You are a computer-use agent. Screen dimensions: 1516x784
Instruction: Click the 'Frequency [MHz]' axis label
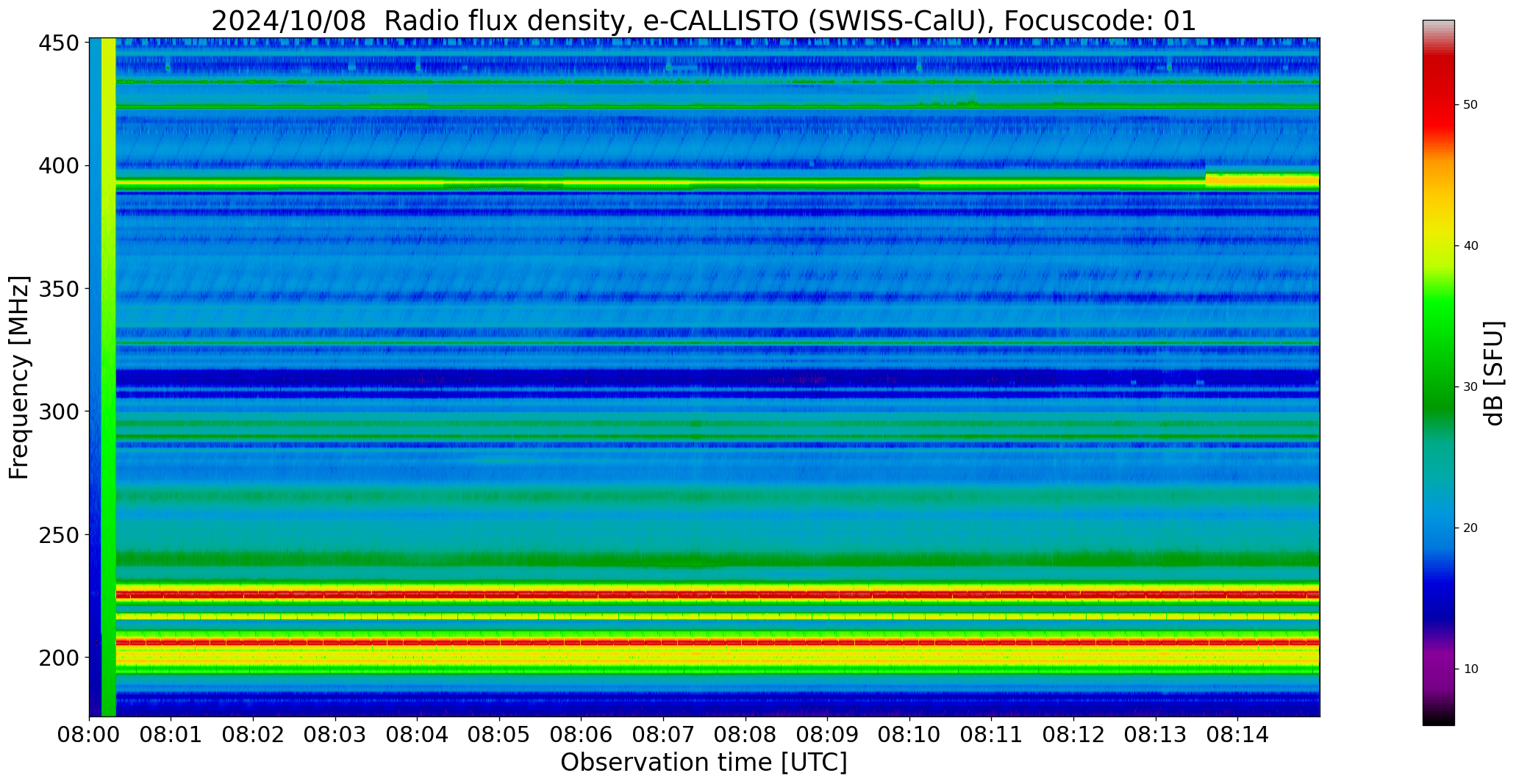20,378
